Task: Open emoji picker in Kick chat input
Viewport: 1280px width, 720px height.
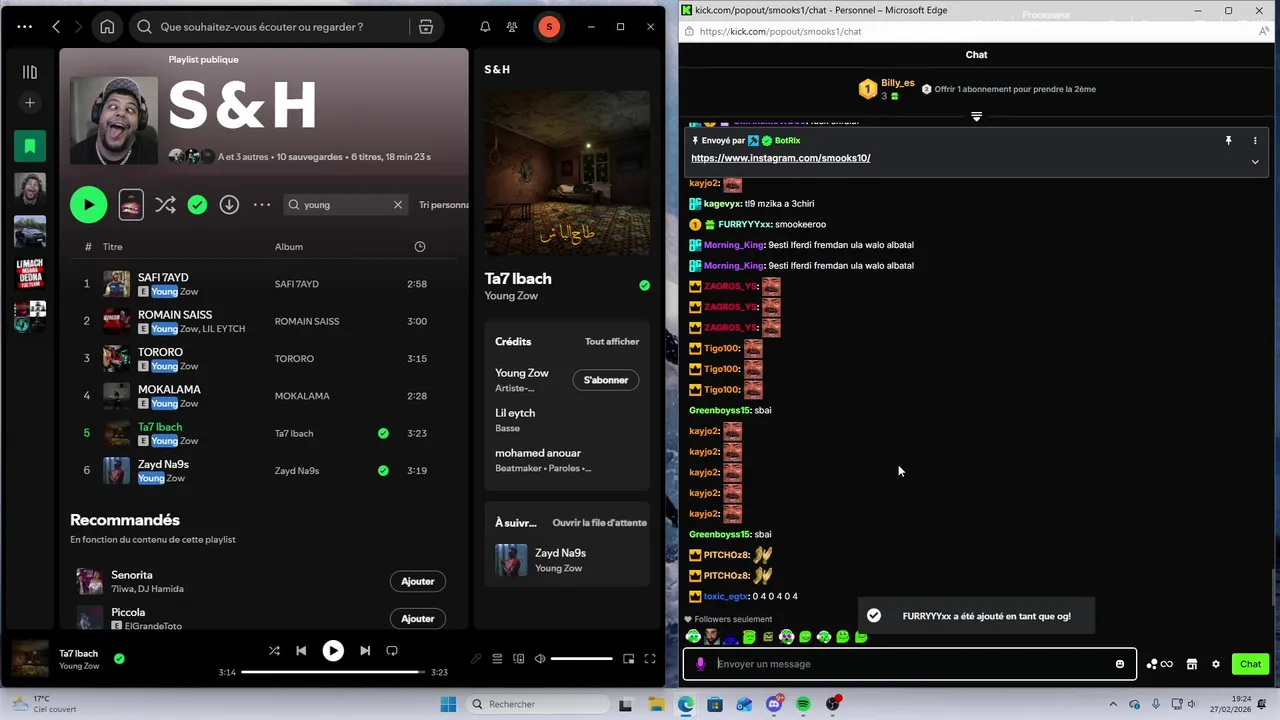Action: click(1120, 664)
